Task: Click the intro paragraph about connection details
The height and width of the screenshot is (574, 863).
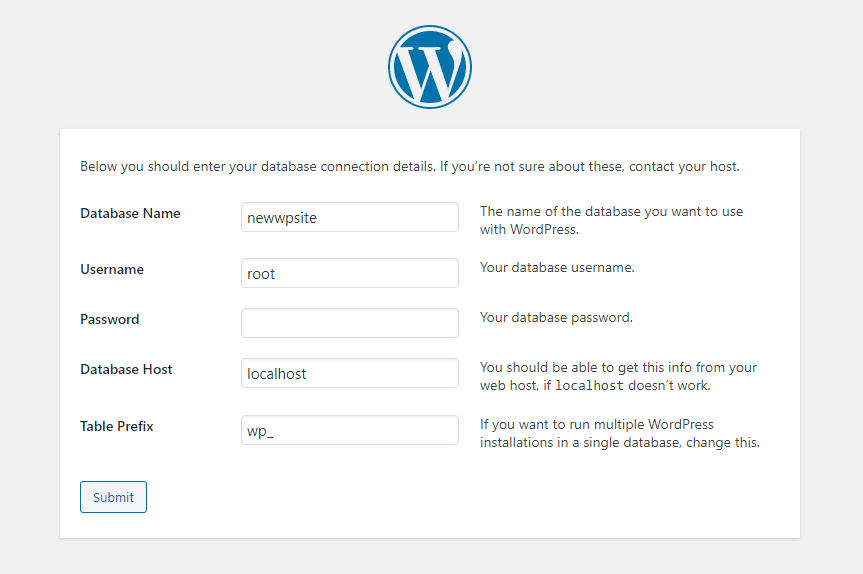Action: (410, 166)
